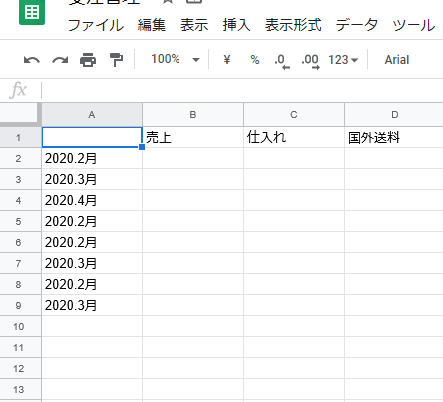Select row 12 header
The image size is (443, 402).
[x=20, y=368]
